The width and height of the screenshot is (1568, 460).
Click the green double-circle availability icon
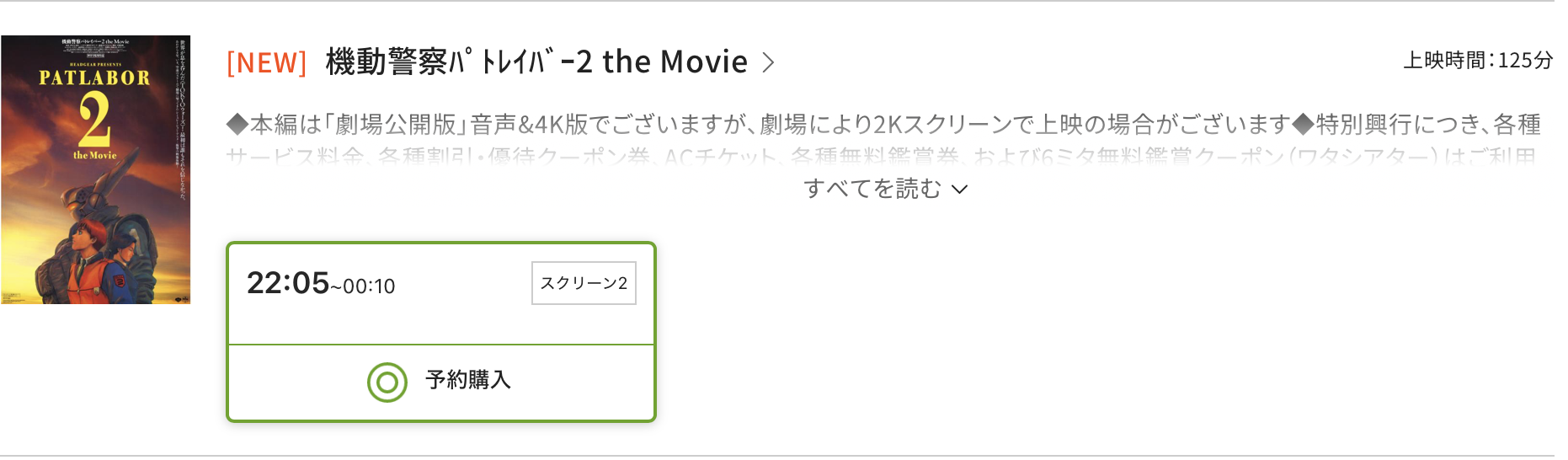tap(387, 382)
